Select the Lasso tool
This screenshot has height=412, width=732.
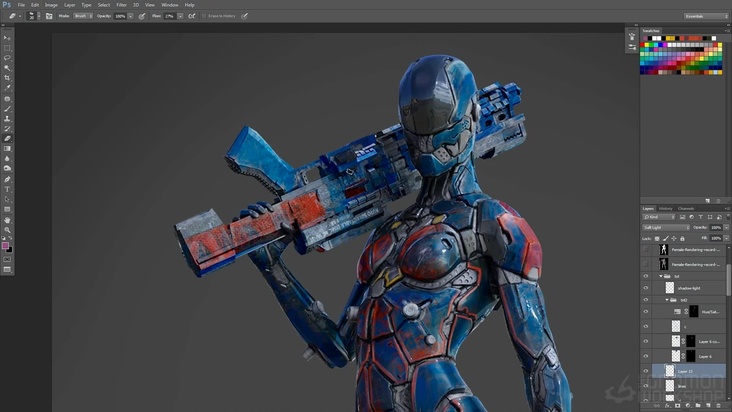tap(7, 58)
